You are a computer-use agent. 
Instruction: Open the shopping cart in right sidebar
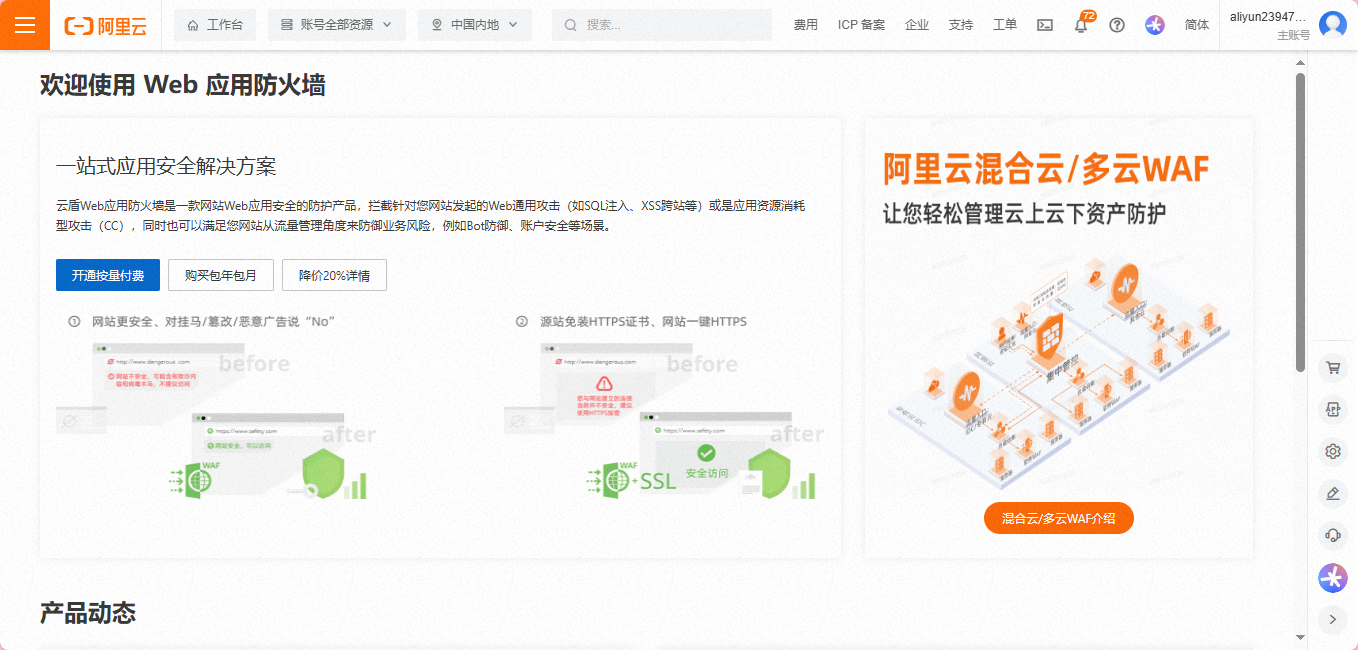coord(1332,367)
